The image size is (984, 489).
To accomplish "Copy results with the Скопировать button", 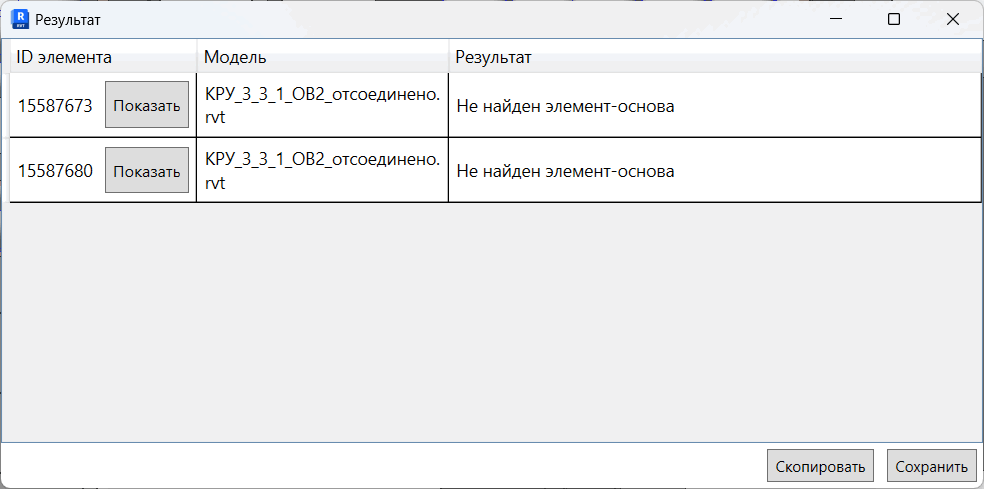I will pos(820,466).
